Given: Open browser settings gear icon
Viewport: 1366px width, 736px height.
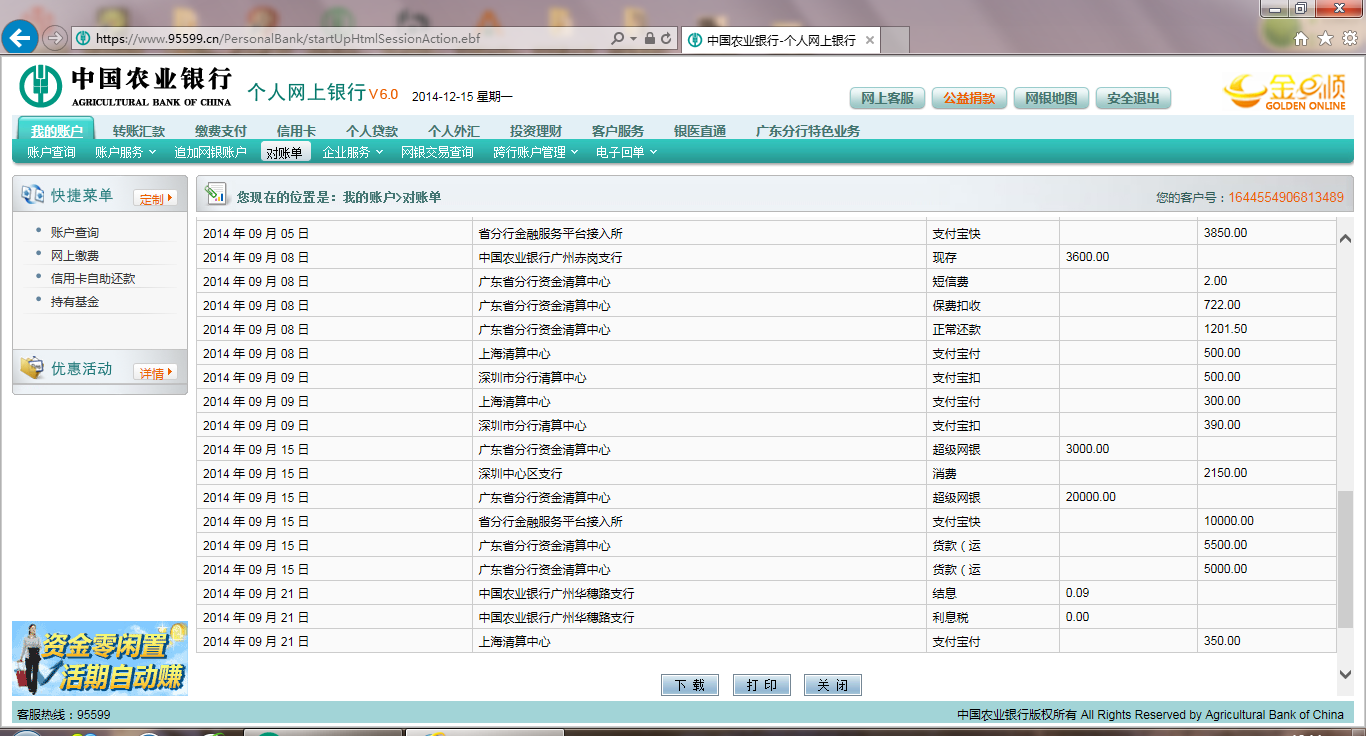Looking at the screenshot, I should coord(1349,39).
